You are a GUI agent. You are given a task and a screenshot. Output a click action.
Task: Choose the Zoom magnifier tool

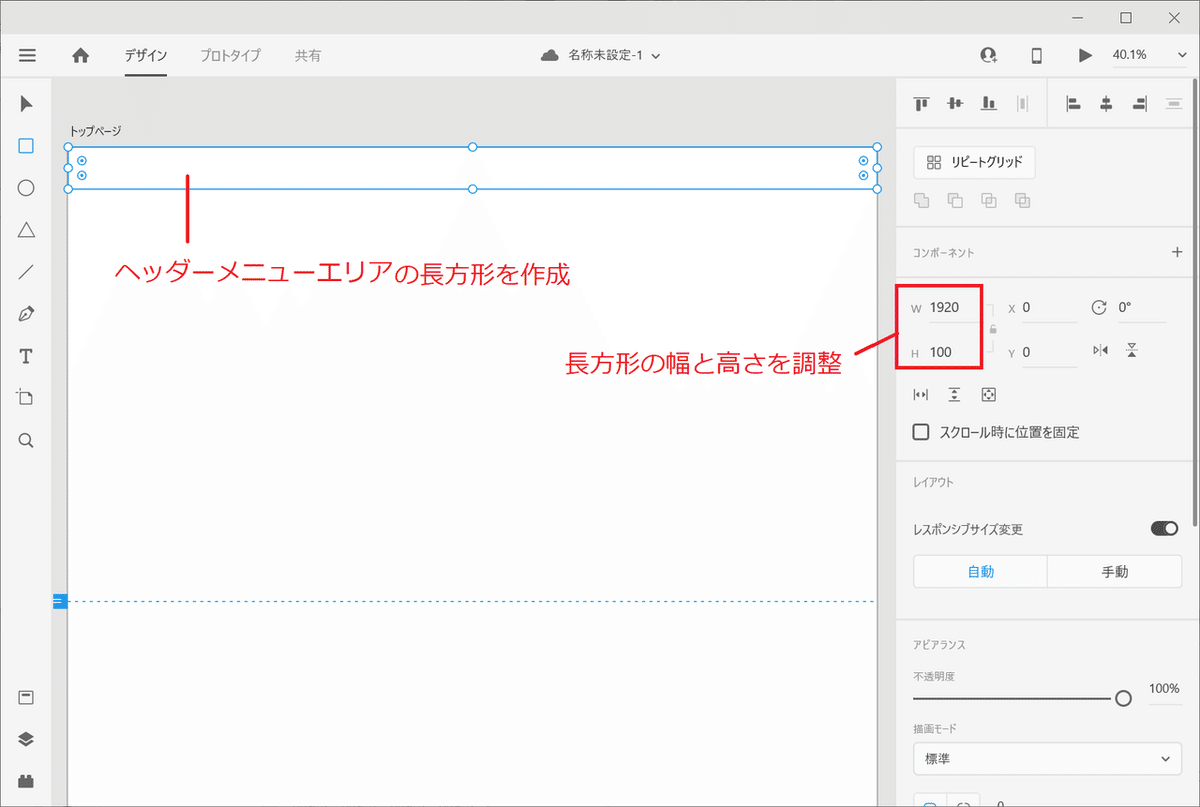[27, 440]
